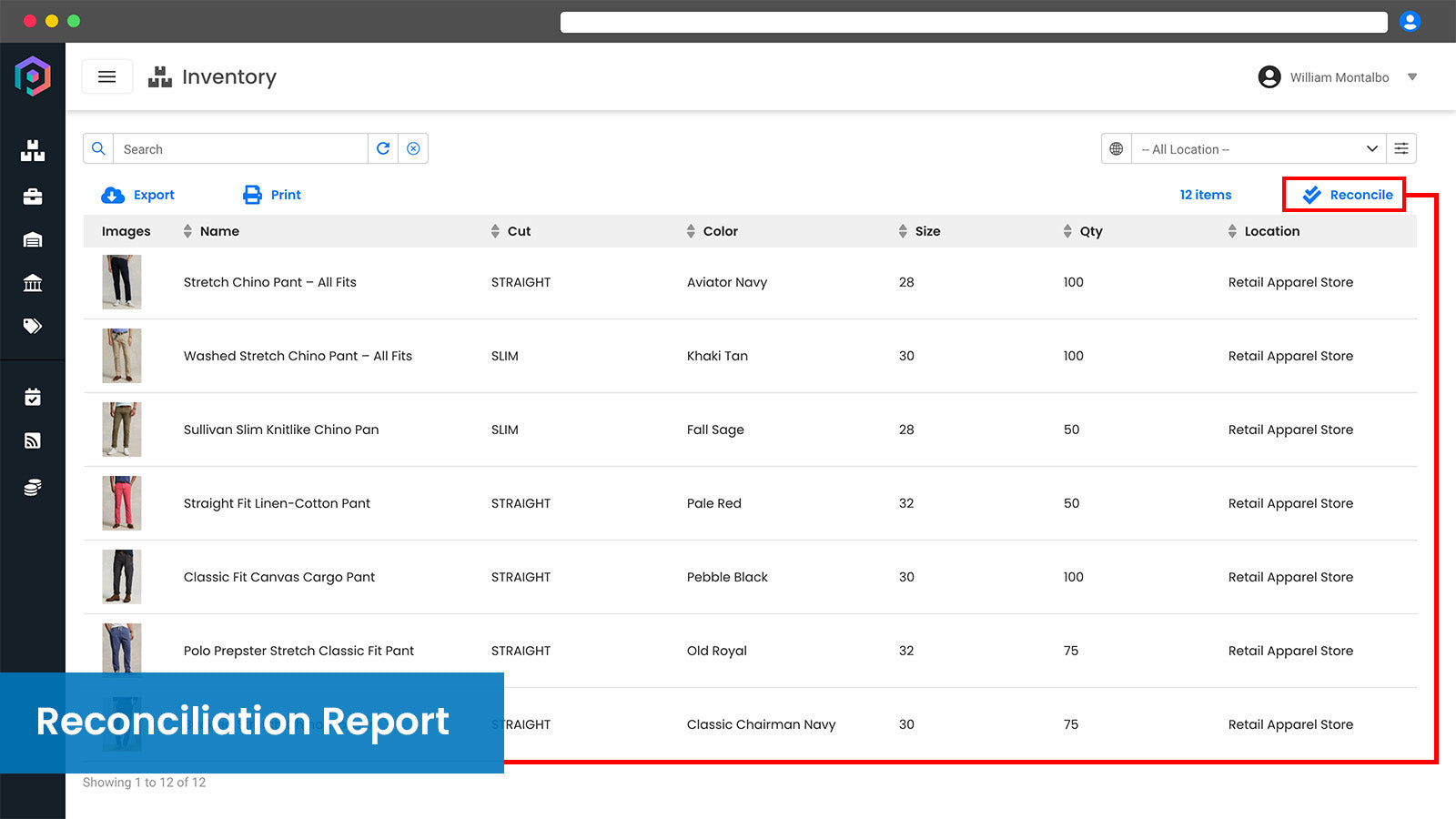Open Washed Stretch Chino Pant thumbnail
Screen dimensions: 1456x819
point(122,356)
